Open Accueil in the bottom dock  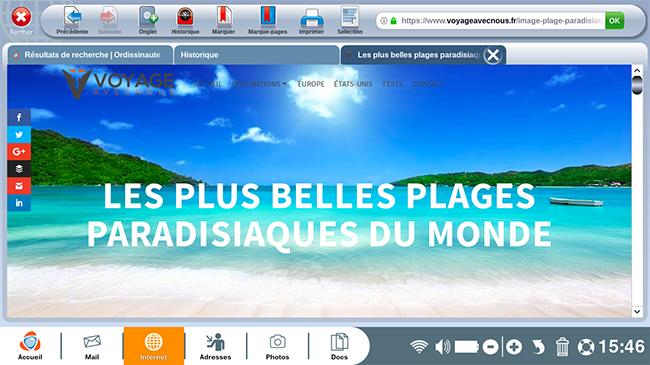coord(30,346)
